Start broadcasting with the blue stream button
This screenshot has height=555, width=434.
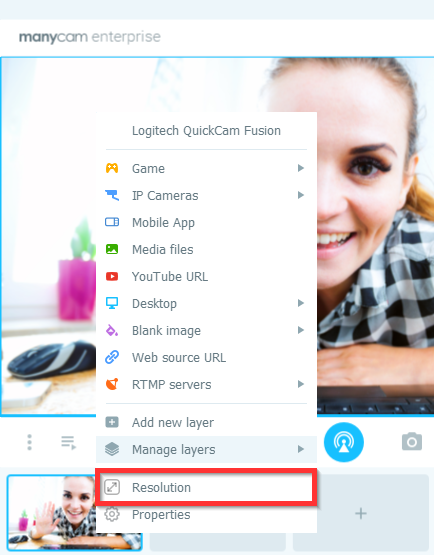(x=343, y=442)
